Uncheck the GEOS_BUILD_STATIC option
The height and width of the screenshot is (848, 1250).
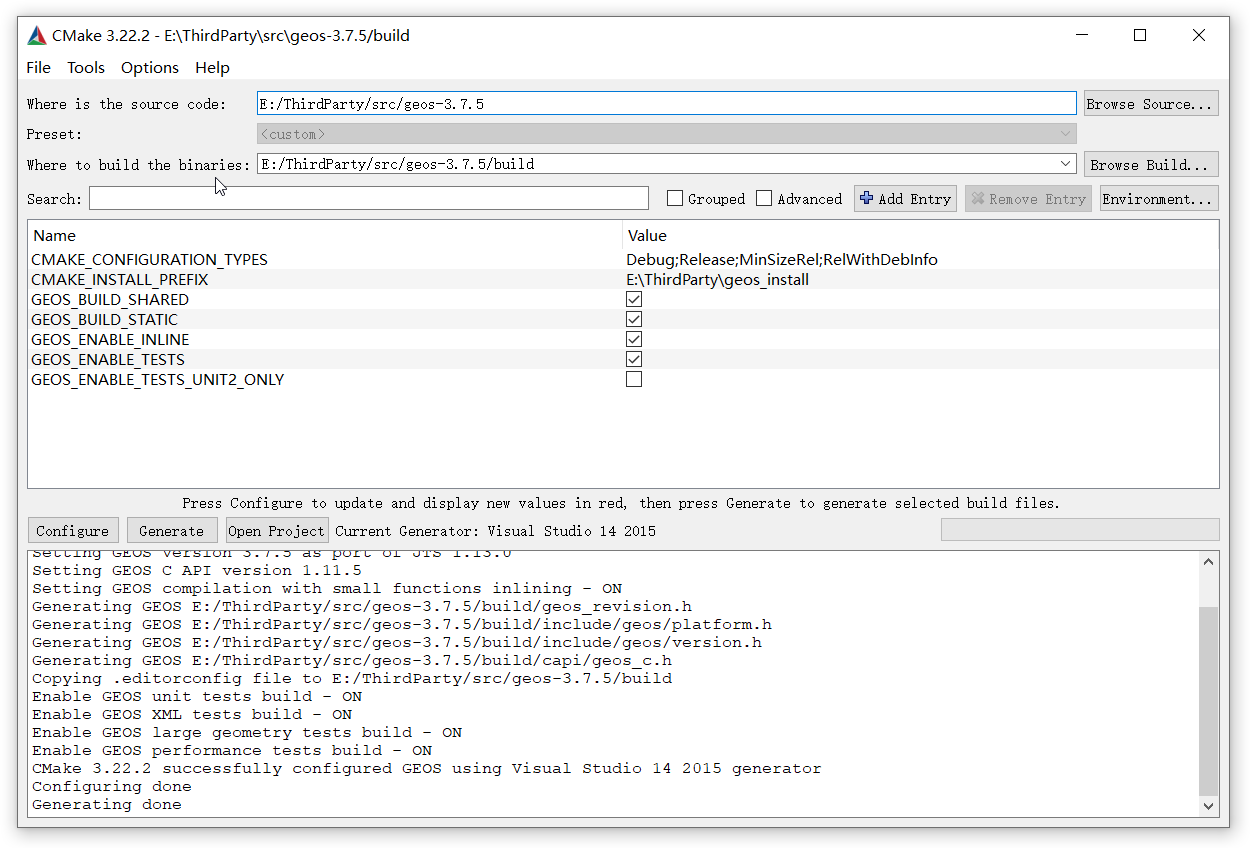pos(634,319)
